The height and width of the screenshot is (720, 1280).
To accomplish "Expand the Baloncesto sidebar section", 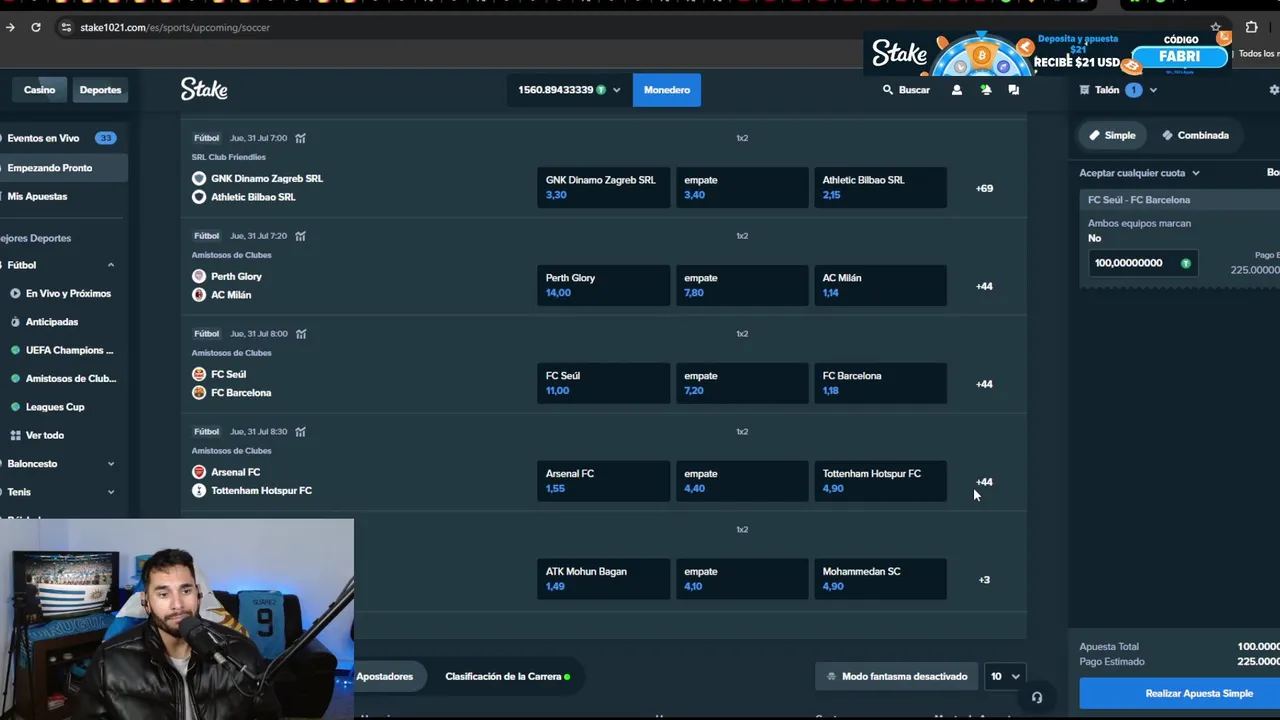I will 111,464.
